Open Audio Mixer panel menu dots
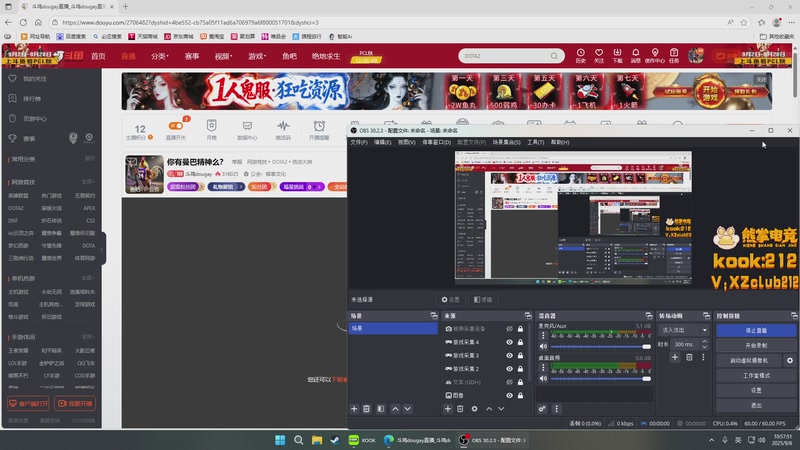The image size is (800, 450). coord(557,409)
